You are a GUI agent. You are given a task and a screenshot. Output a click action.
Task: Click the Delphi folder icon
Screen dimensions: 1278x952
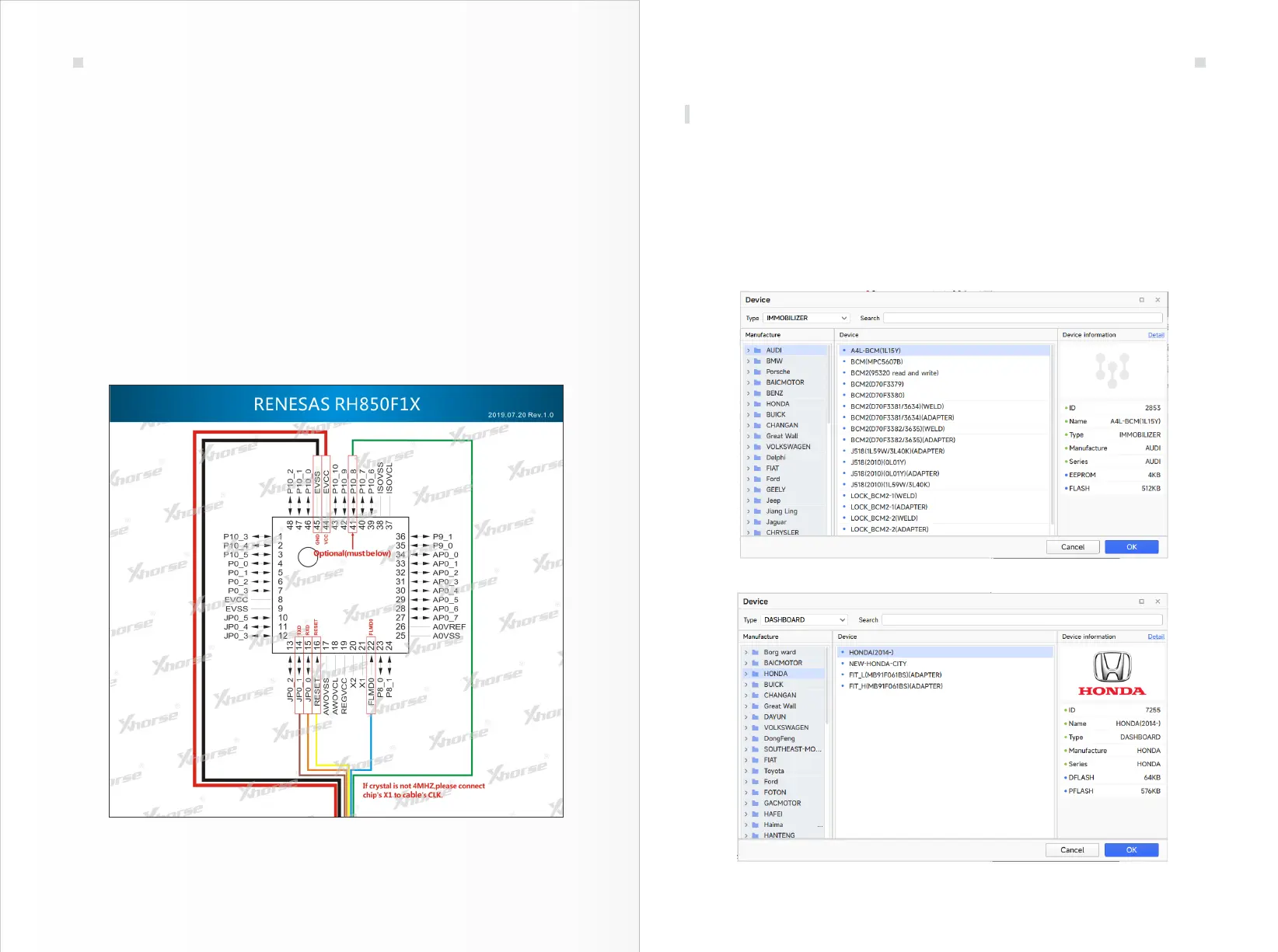[x=757, y=458]
